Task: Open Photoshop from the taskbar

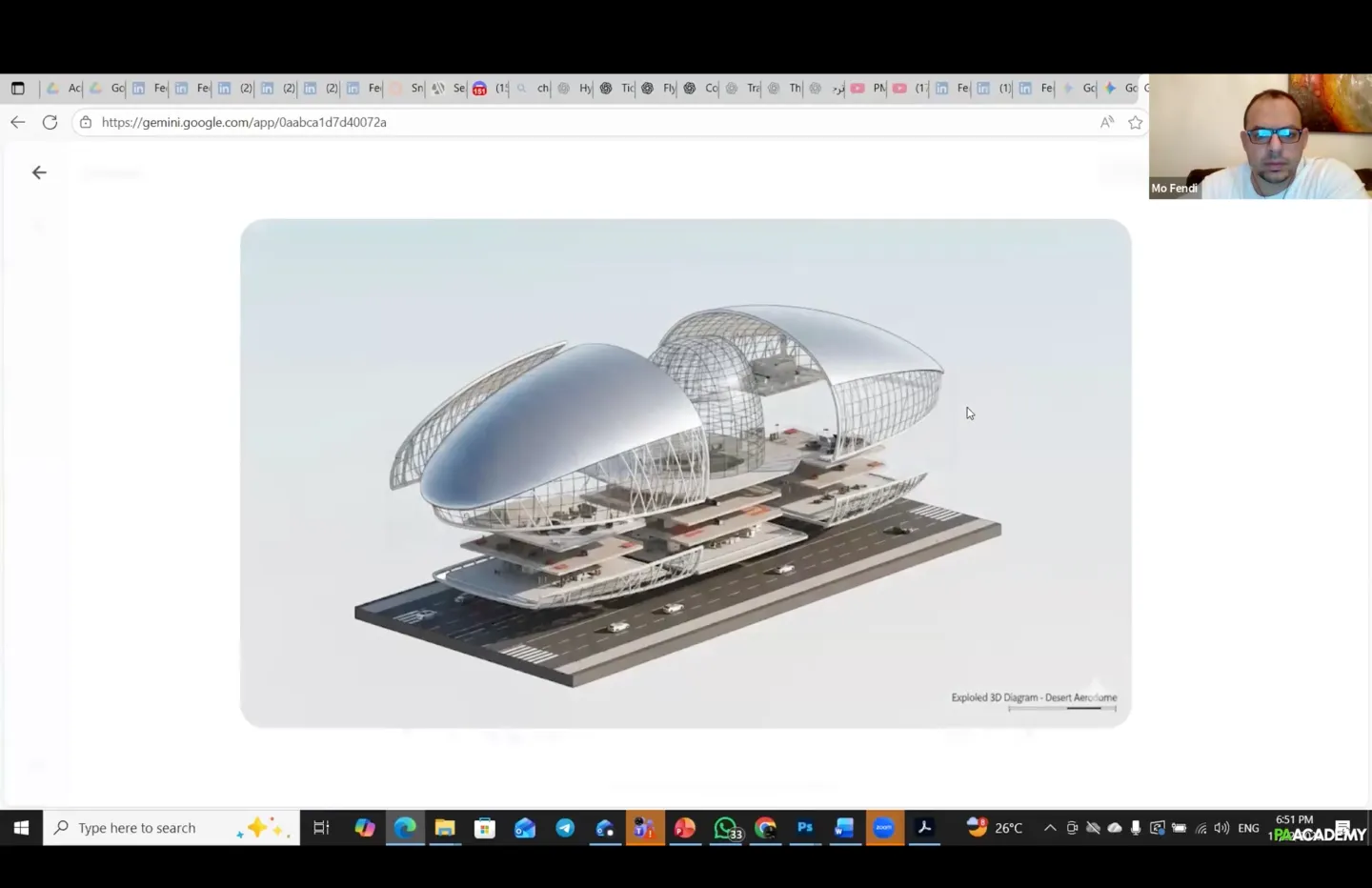Action: 804,828
